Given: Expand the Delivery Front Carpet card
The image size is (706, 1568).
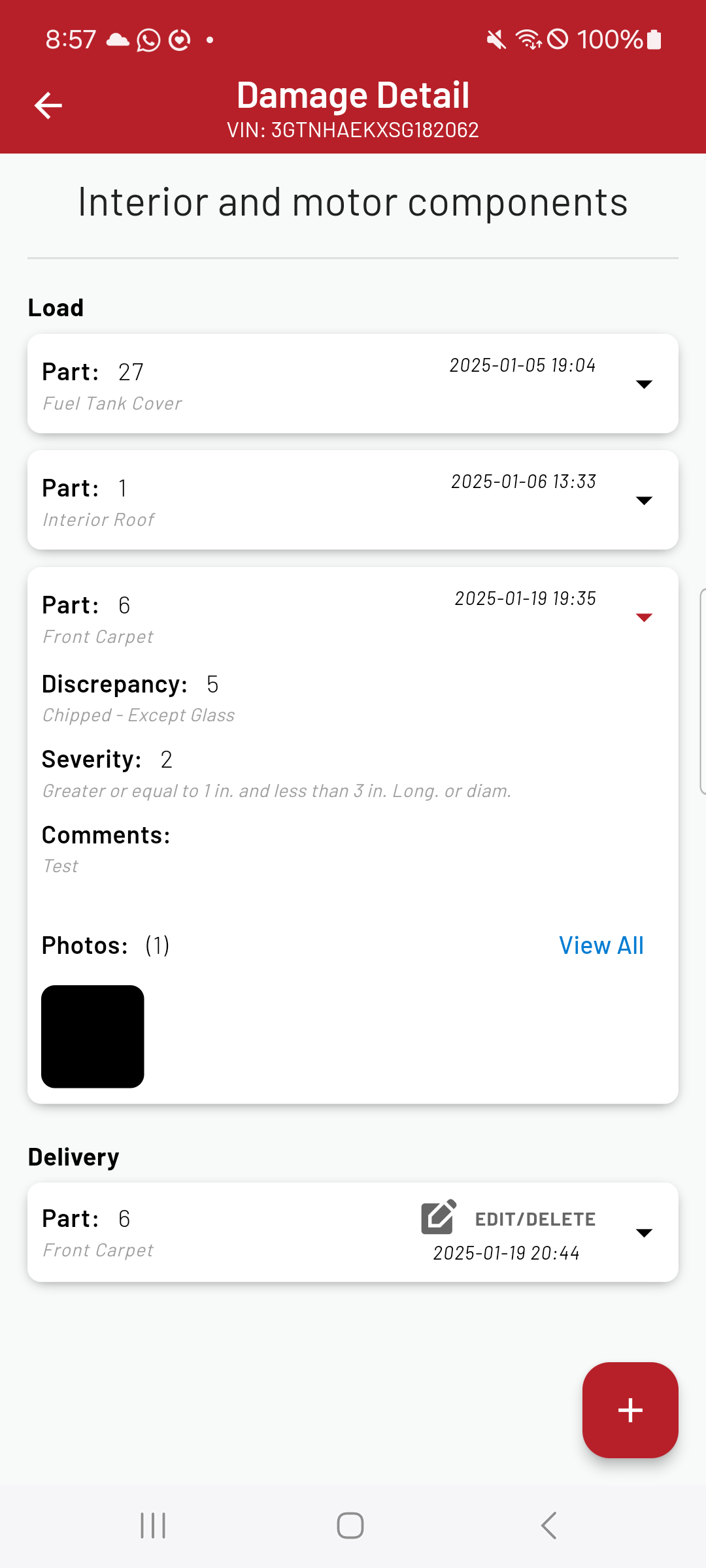Looking at the screenshot, I should [644, 1233].
